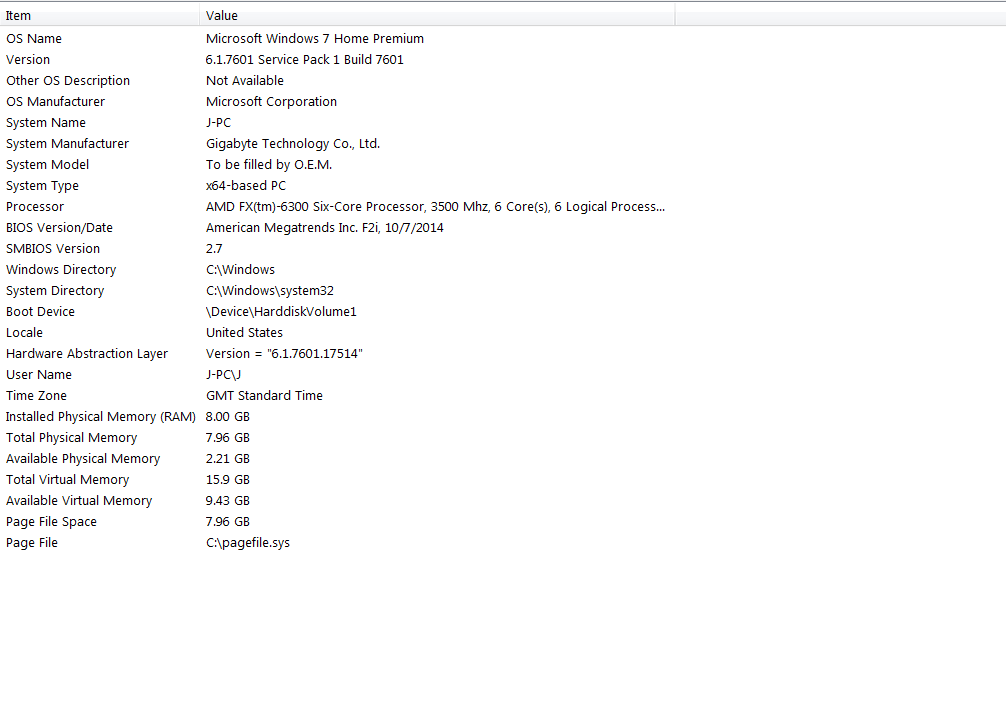This screenshot has height=710, width=1006.
Task: Select value Microsoft Windows 7 Home Premium
Action: (314, 38)
